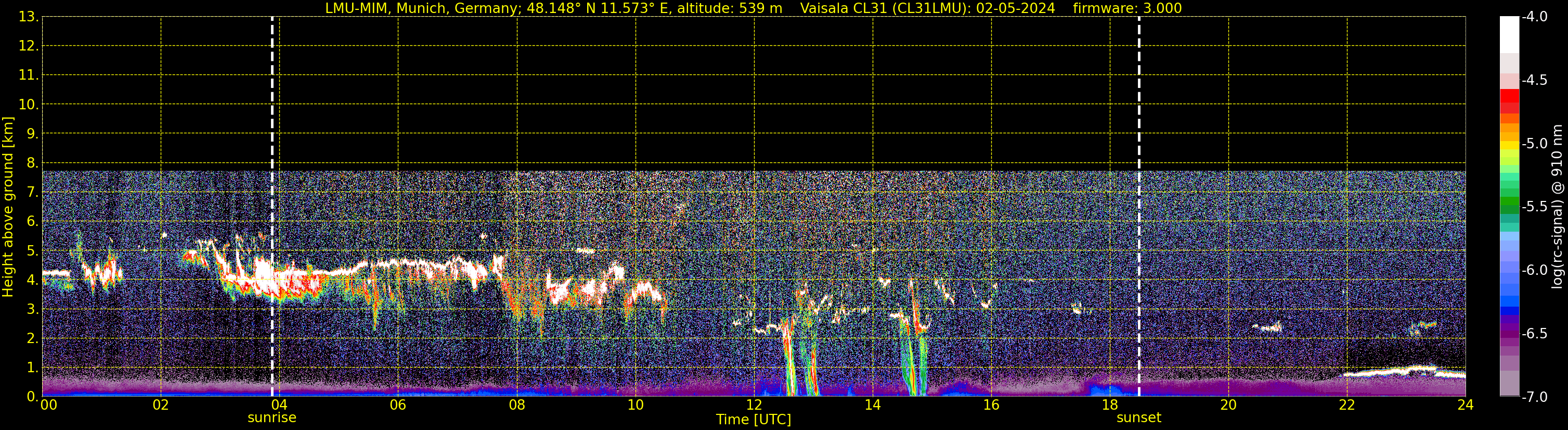Viewport: 1568px width, 430px height.
Task: Click the time axis tick label 04
Action: click(x=279, y=405)
